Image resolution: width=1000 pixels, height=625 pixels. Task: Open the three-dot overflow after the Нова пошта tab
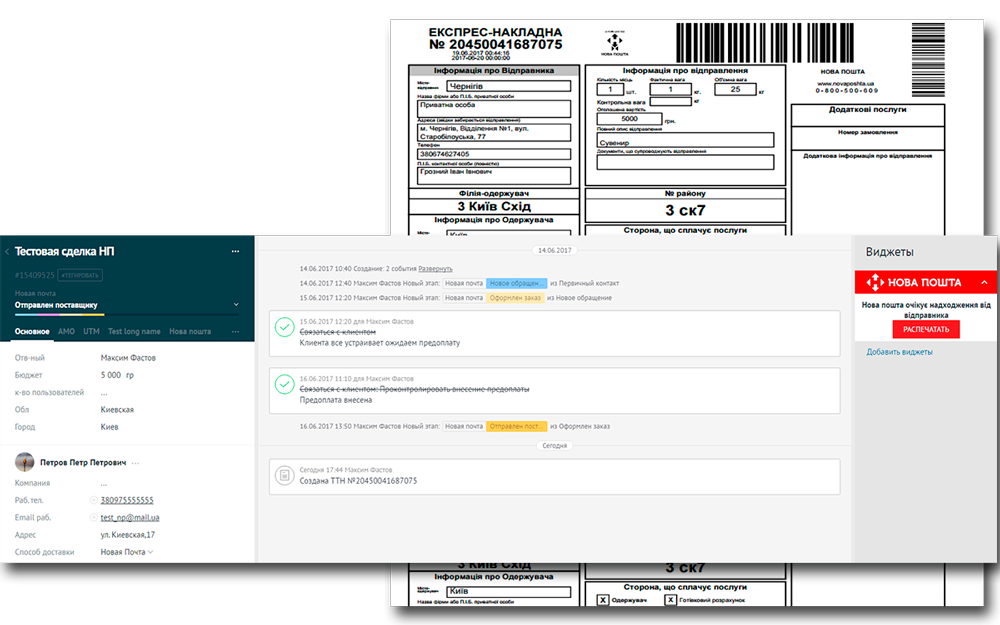(x=235, y=332)
